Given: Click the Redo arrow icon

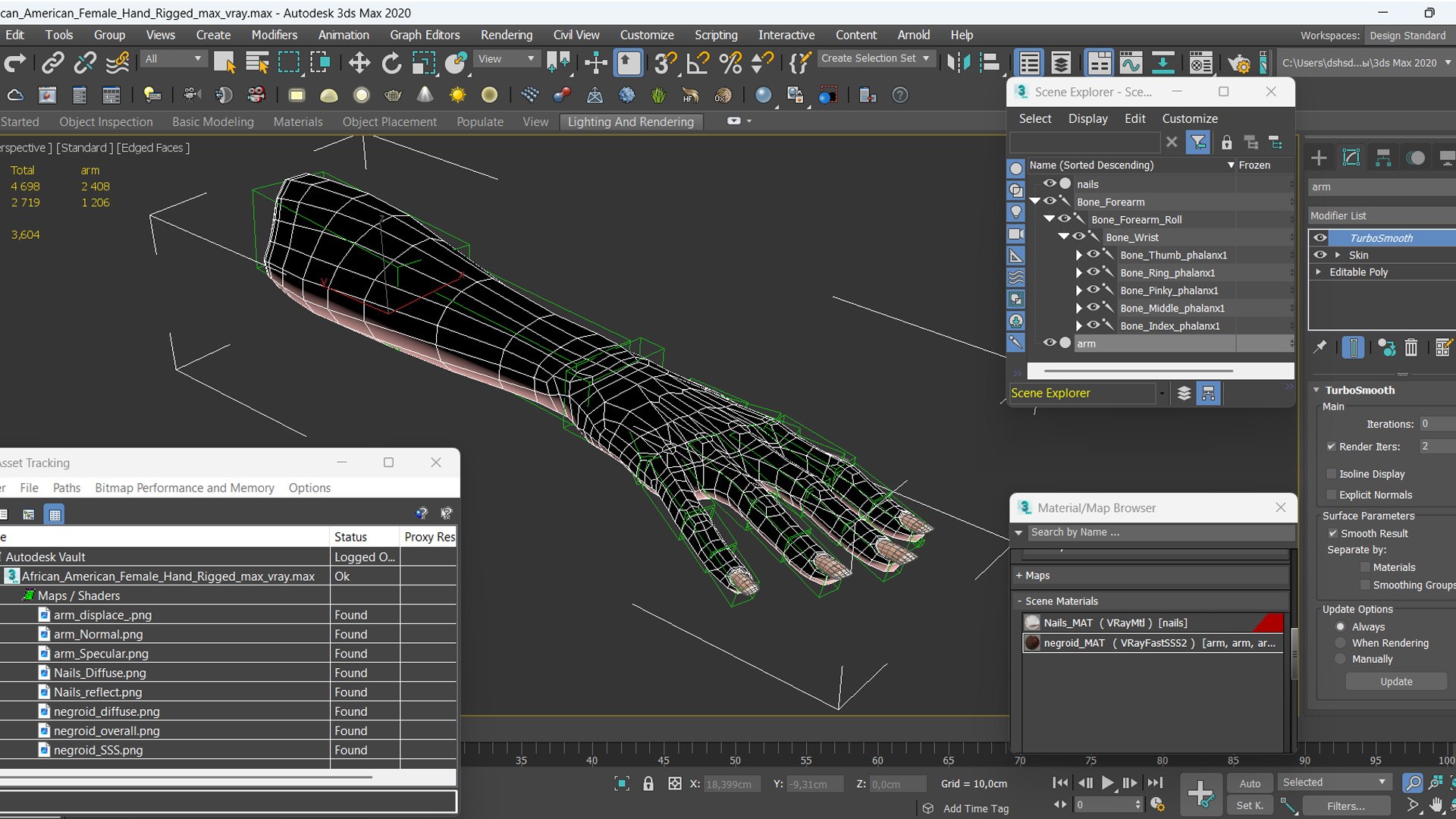Looking at the screenshot, I should click(x=15, y=63).
